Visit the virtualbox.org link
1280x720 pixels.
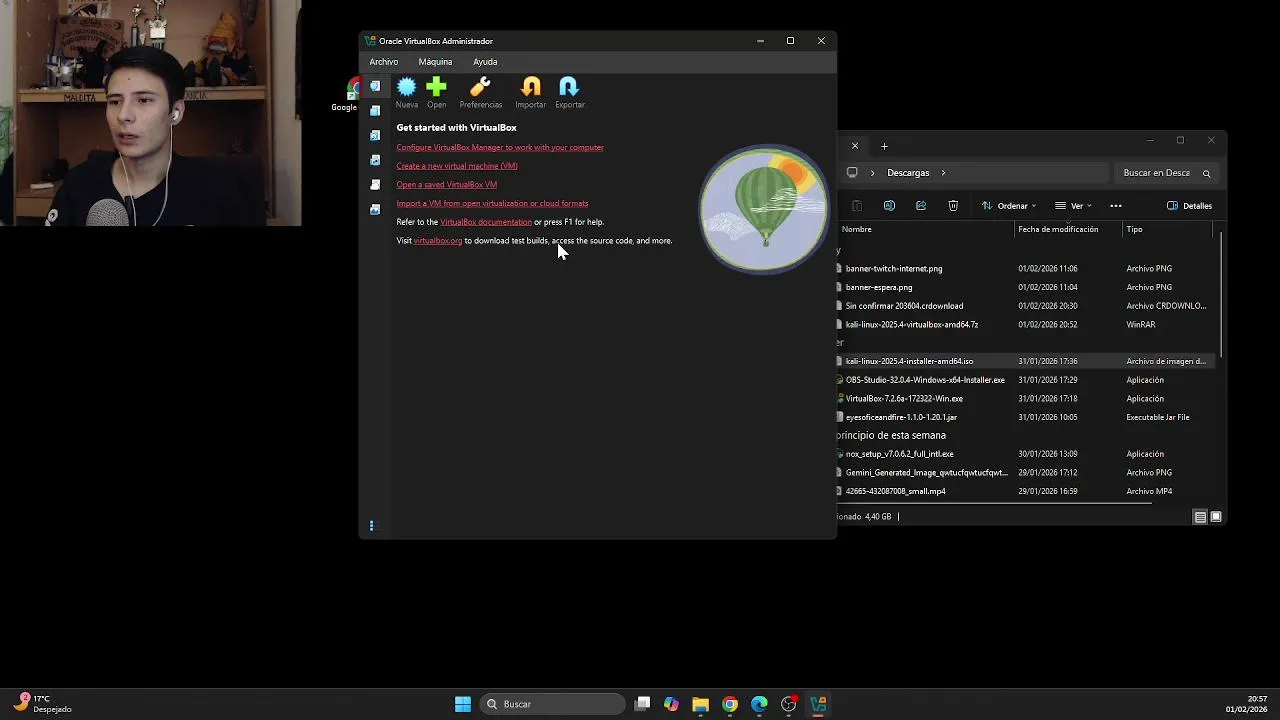438,241
